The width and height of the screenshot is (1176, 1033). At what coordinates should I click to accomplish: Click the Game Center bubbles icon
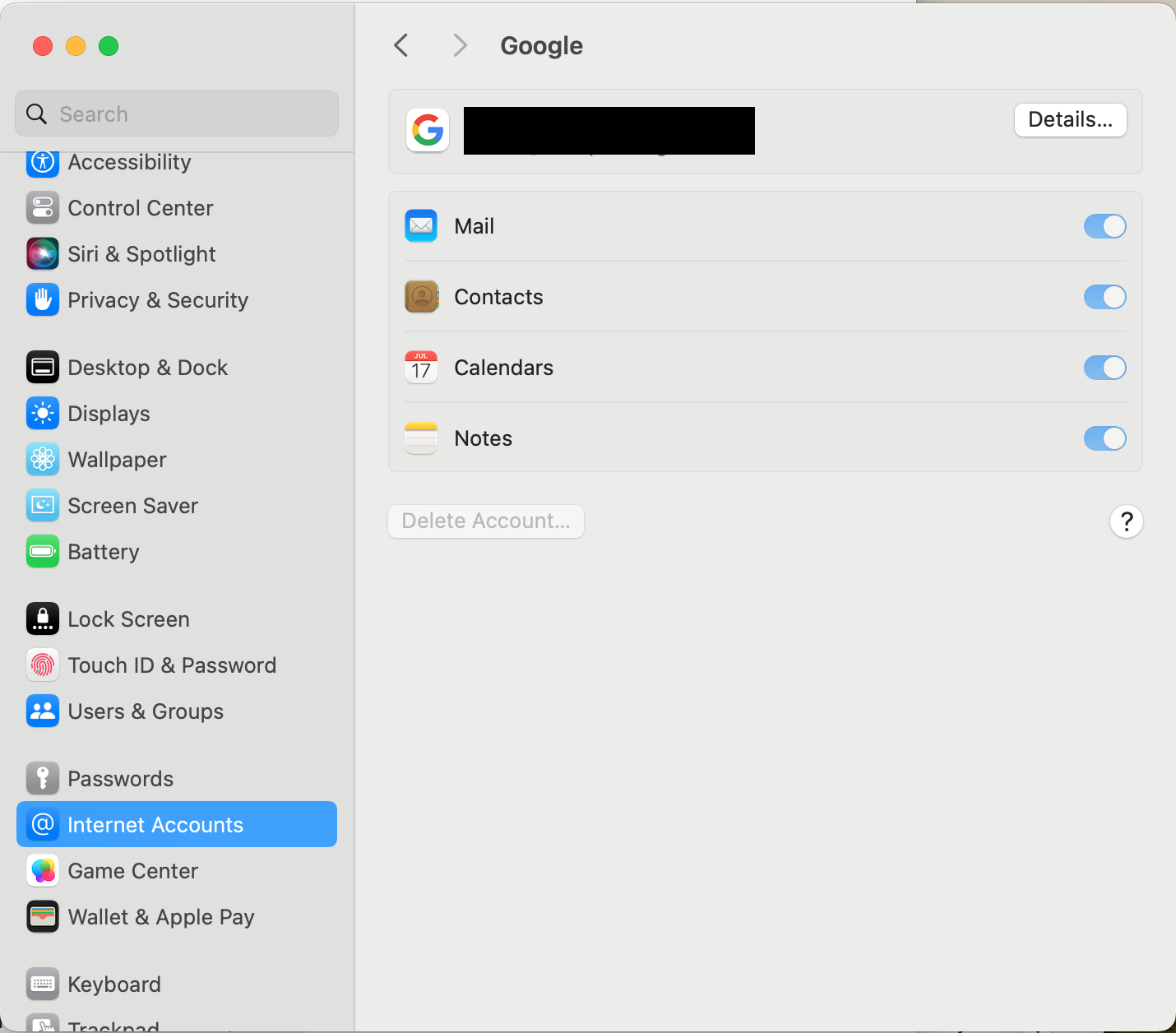coord(43,871)
